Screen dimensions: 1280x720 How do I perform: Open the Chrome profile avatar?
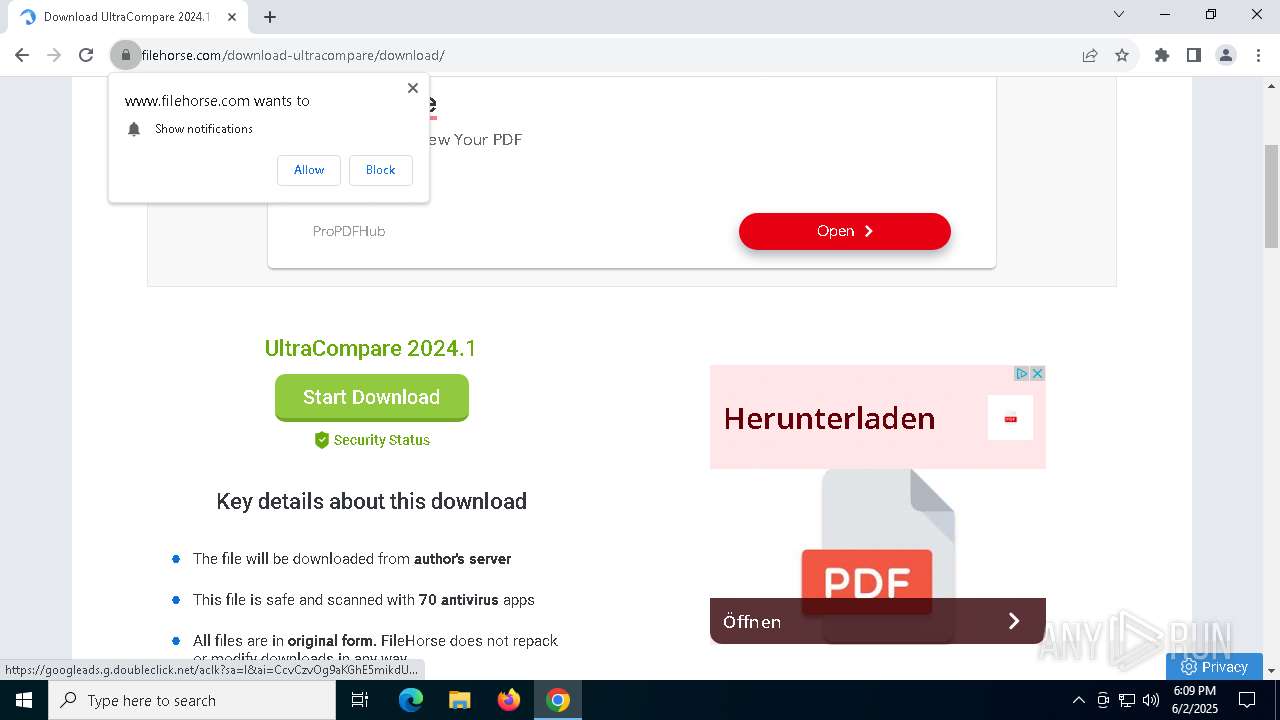click(1226, 55)
